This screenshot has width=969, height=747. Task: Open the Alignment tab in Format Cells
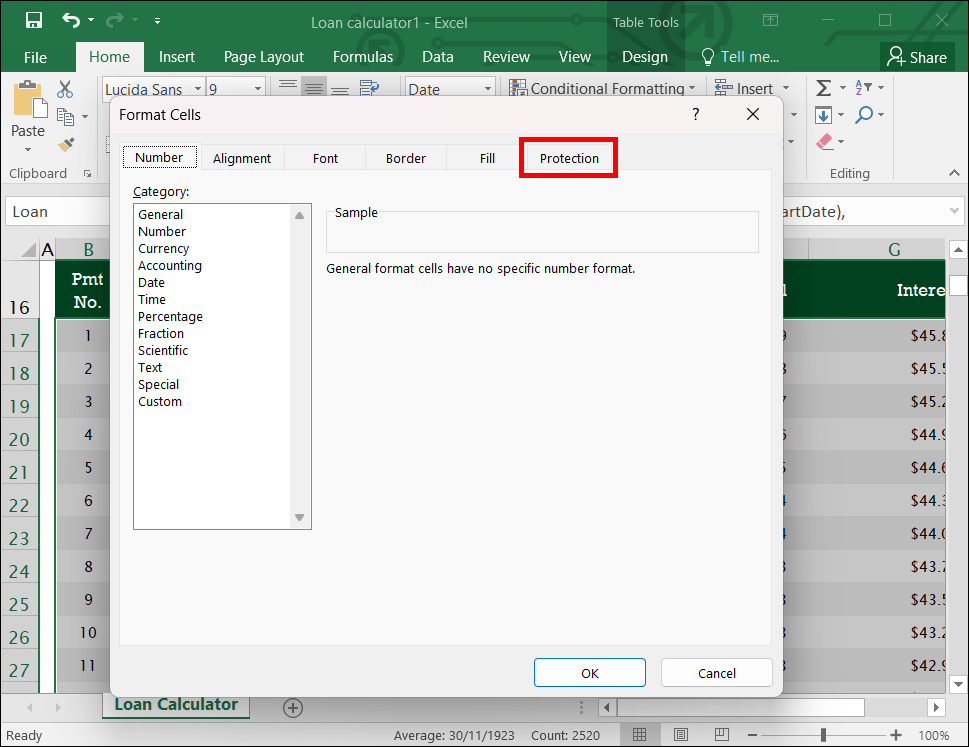[x=242, y=158]
